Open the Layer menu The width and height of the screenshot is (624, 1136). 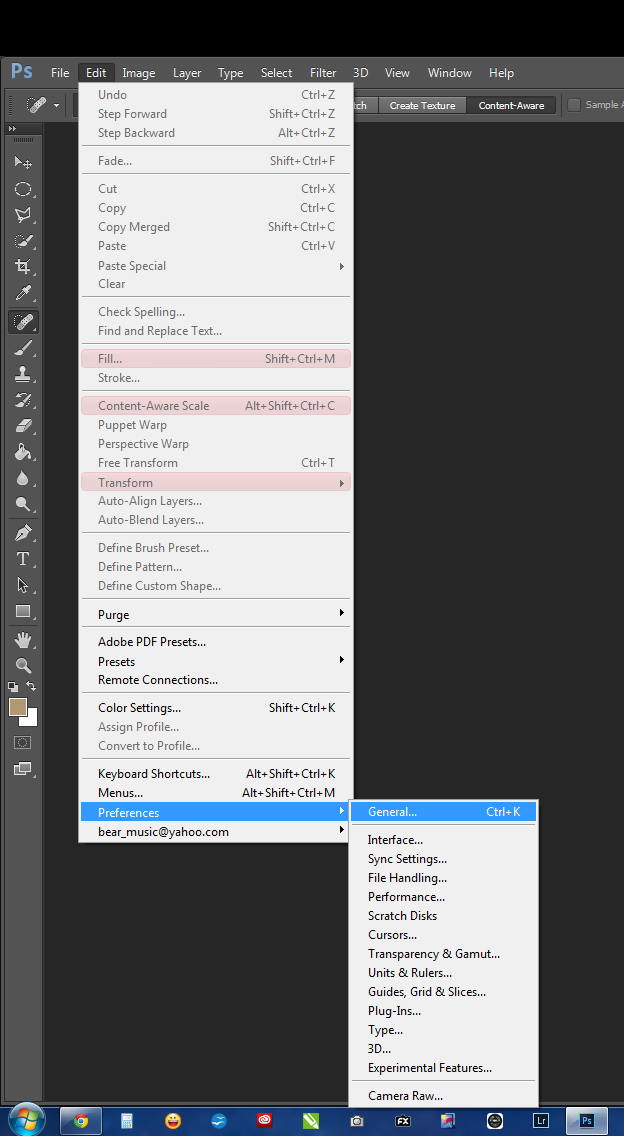187,72
